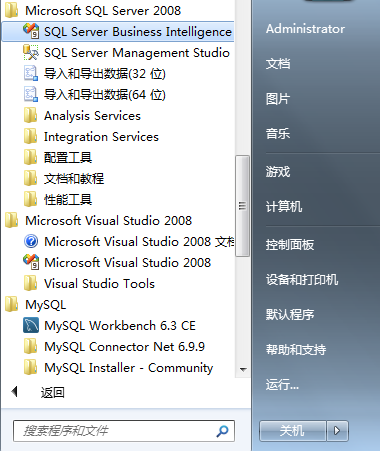This screenshot has width=380, height=451.
Task: Open Microsoft Visual Studio 2008 文档 help icon
Action: 31,241
